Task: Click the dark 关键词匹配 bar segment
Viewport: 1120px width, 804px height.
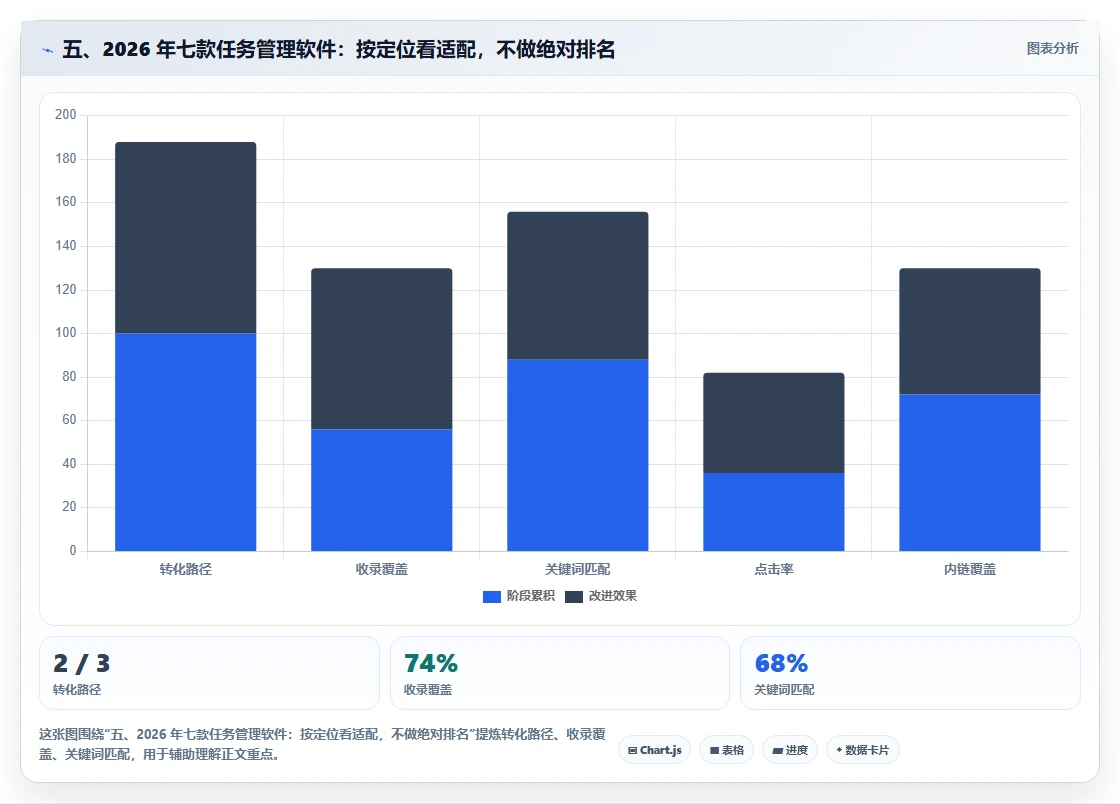Action: click(578, 286)
